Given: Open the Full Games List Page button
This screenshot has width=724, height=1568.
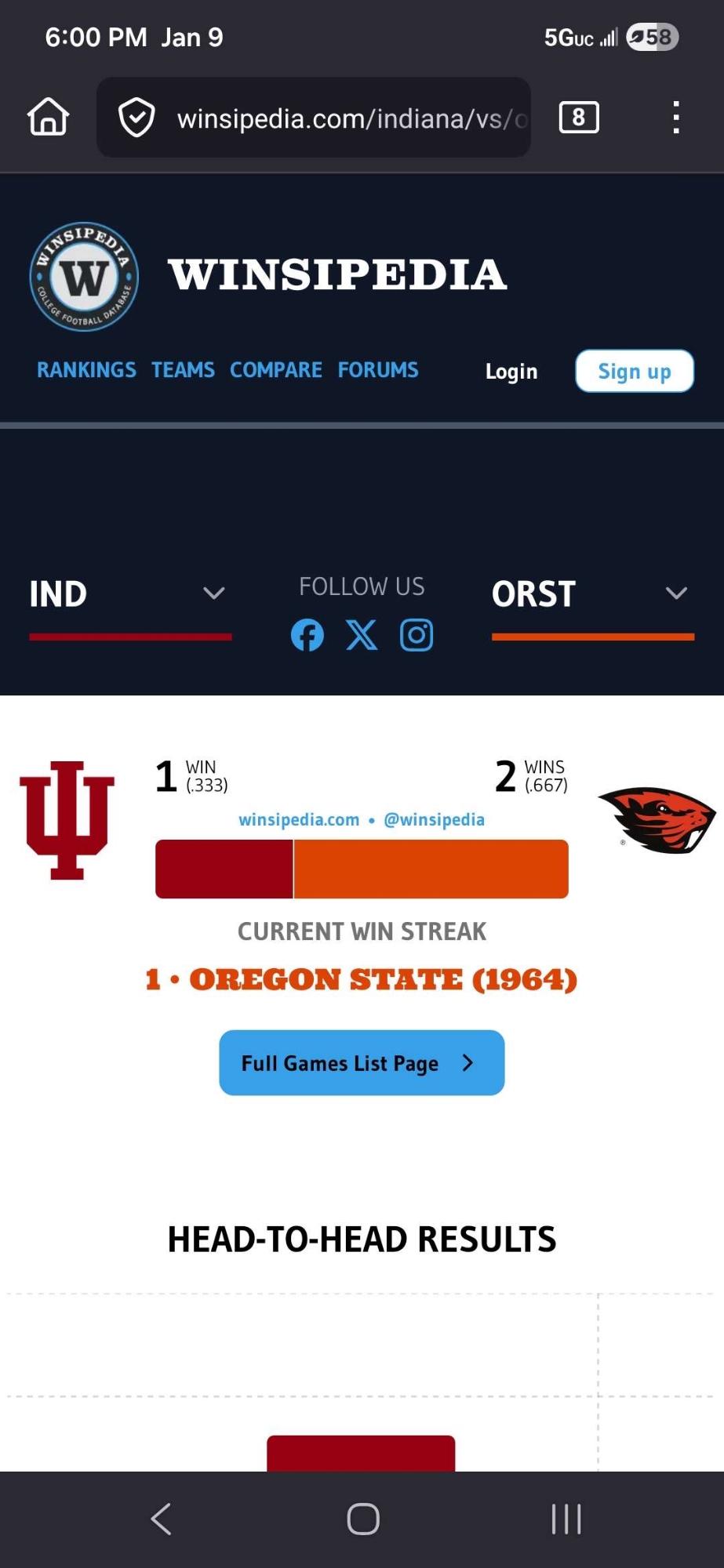Looking at the screenshot, I should tap(362, 1063).
